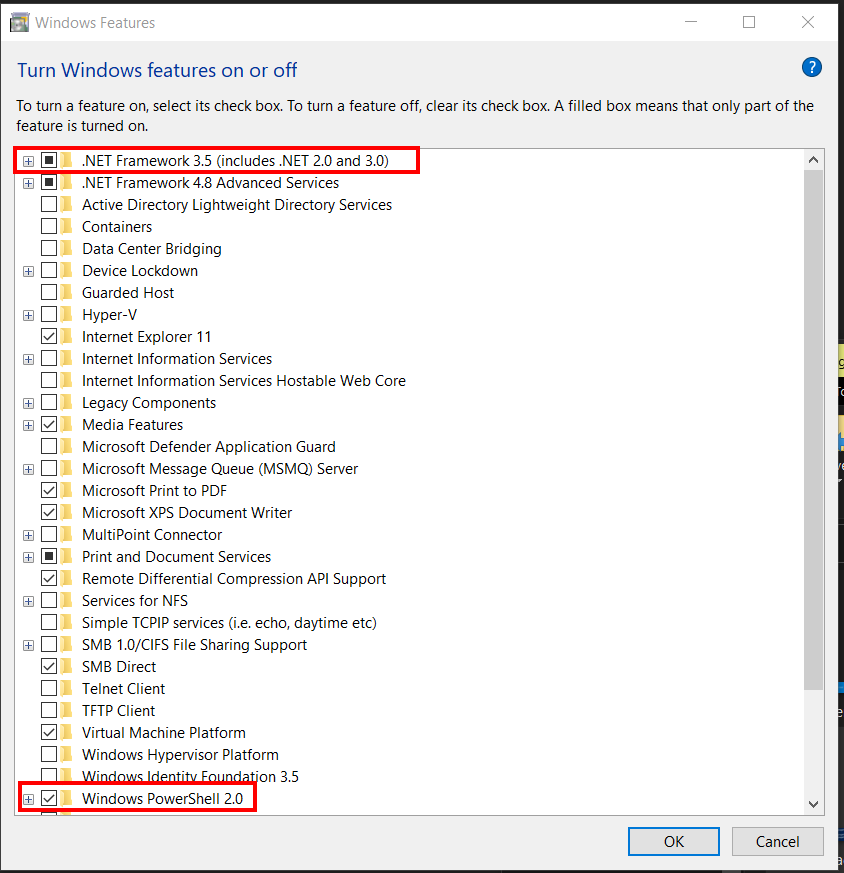The image size is (844, 873).
Task: Click folder icon beside SMB Direct
Action: click(67, 666)
